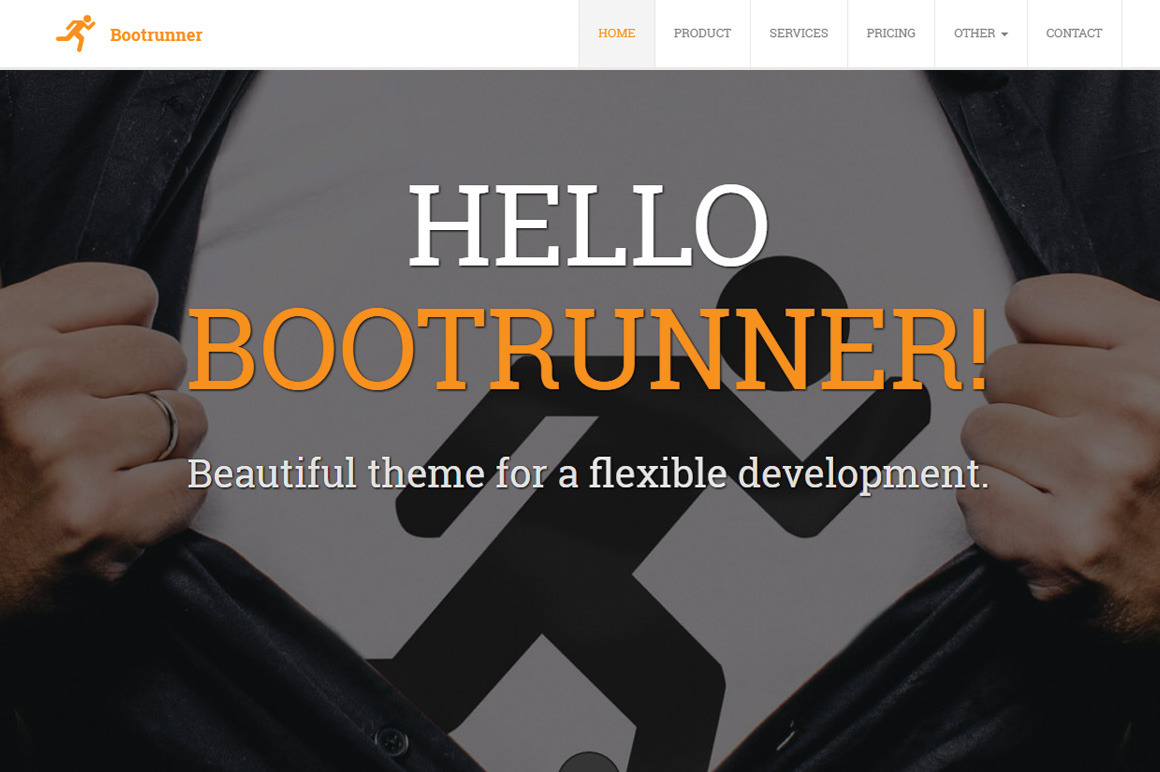Select the Bootrunner logo to return home

tap(128, 33)
